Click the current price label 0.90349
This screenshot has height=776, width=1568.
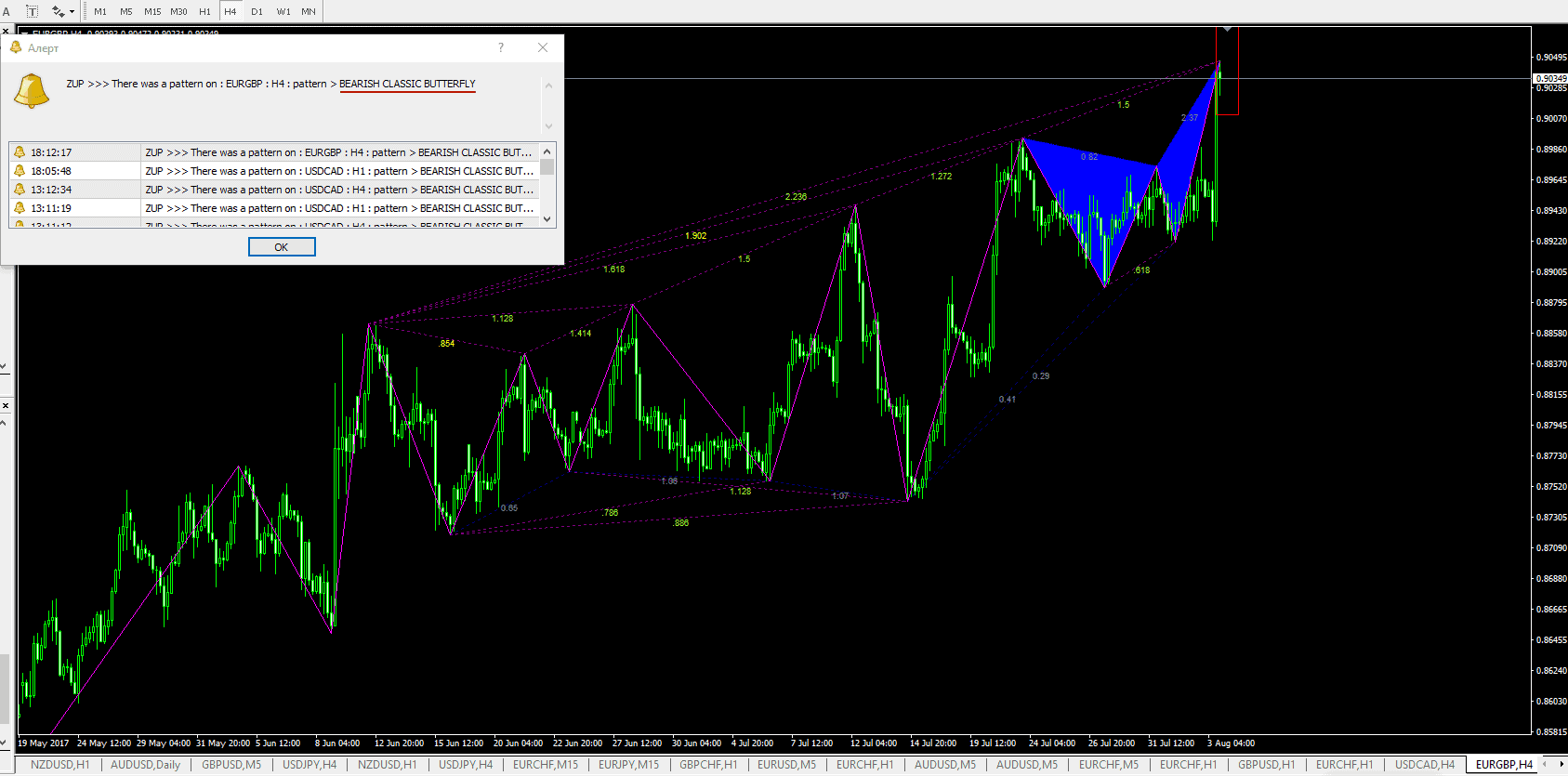point(1549,79)
